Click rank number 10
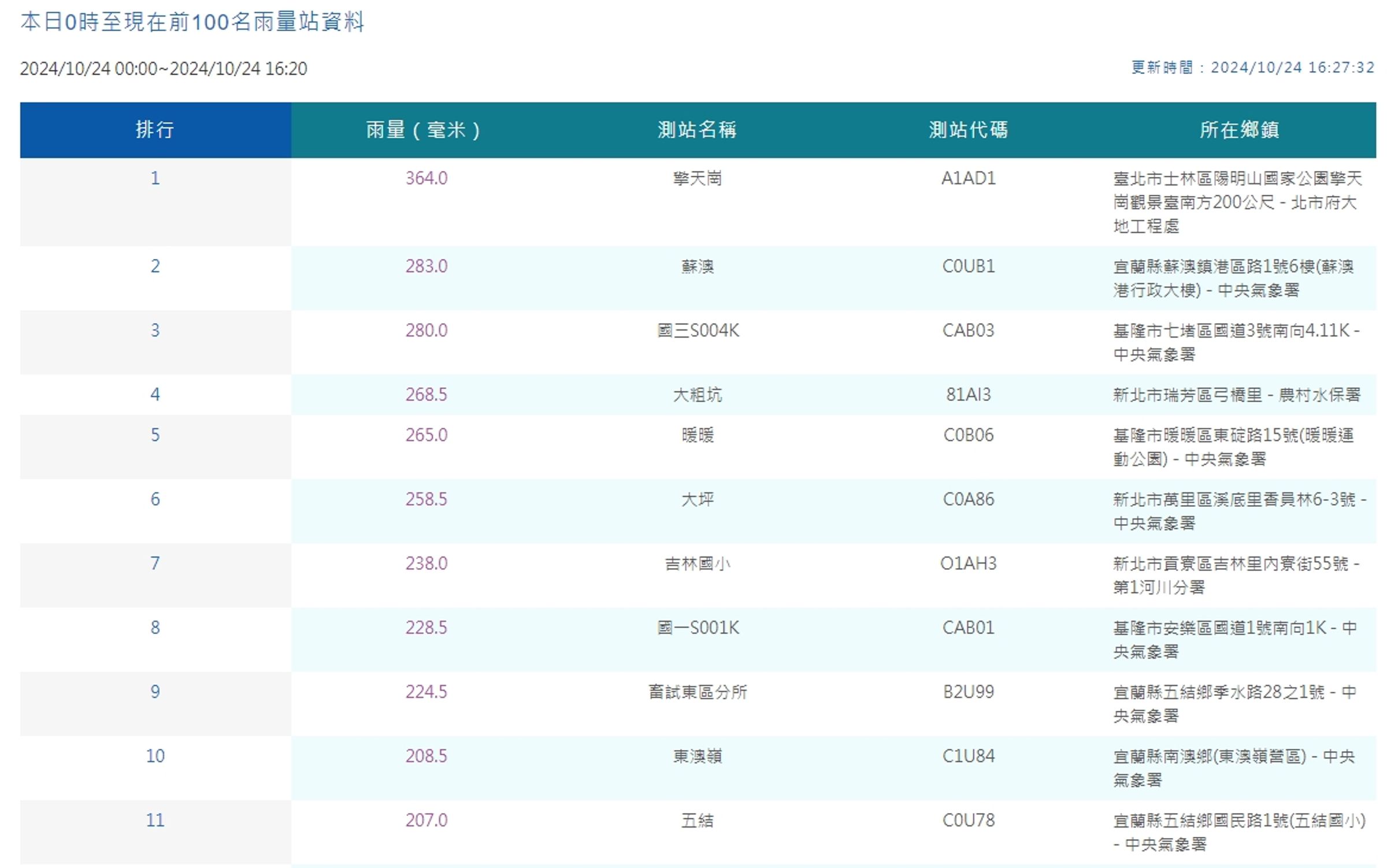 pyautogui.click(x=155, y=755)
